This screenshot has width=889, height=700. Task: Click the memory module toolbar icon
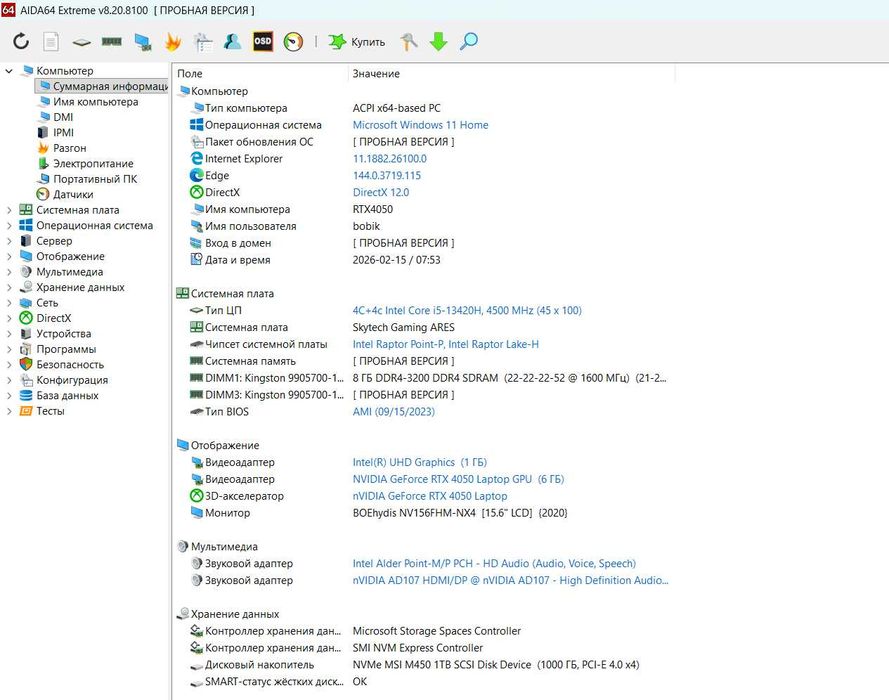click(x=112, y=41)
